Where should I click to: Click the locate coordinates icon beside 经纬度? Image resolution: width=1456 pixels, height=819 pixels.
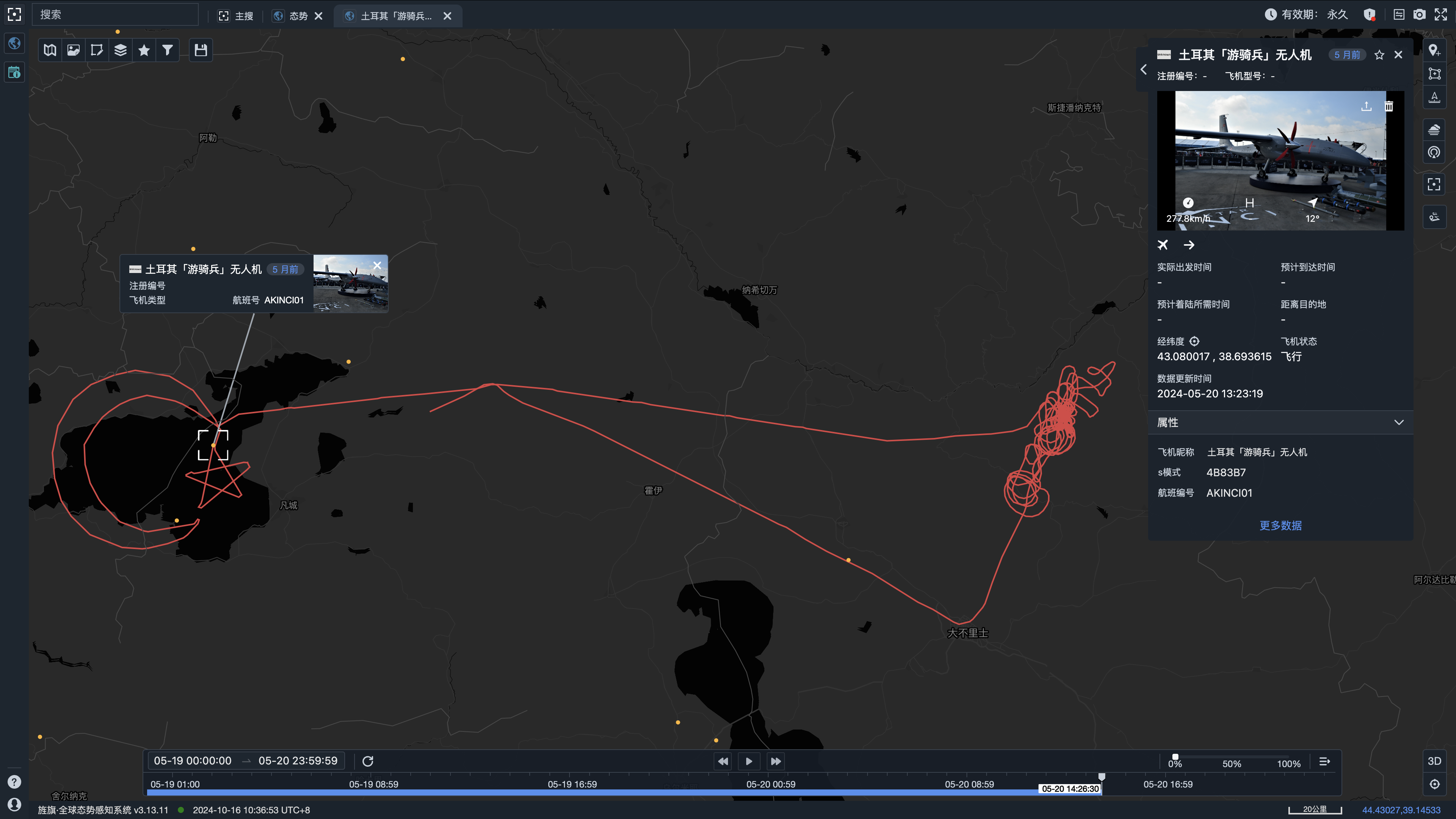[1194, 341]
